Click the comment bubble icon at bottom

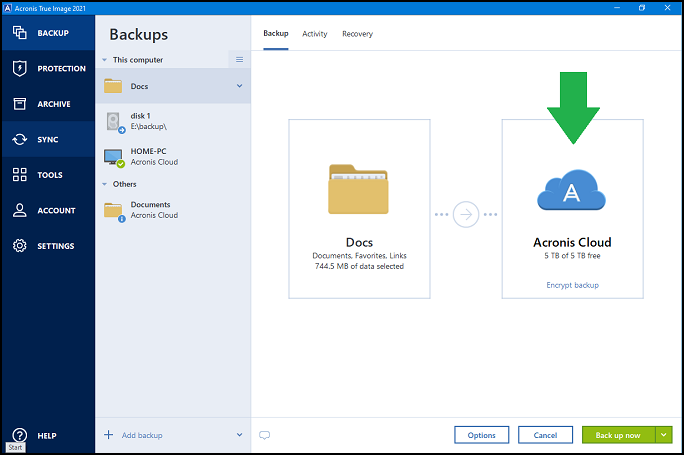click(x=265, y=435)
